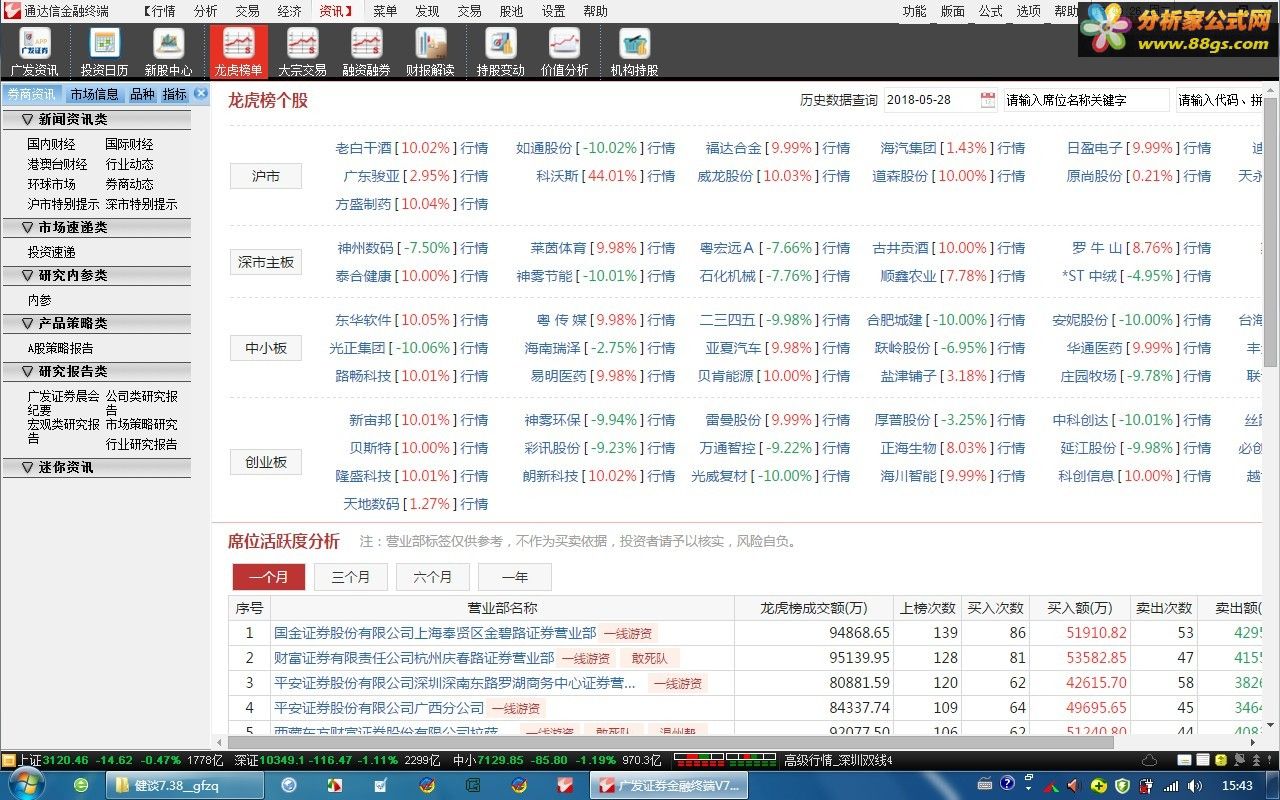Open 国内财经 news link
This screenshot has height=800, width=1280.
tap(51, 144)
